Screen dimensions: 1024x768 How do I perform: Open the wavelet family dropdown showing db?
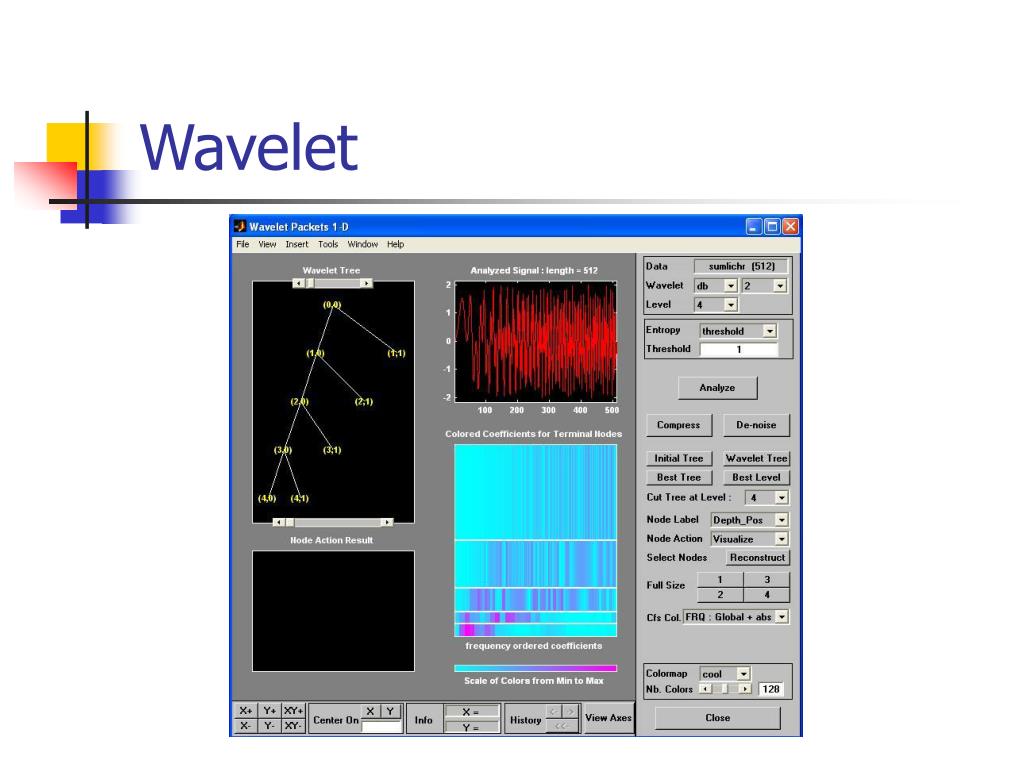tap(716, 286)
